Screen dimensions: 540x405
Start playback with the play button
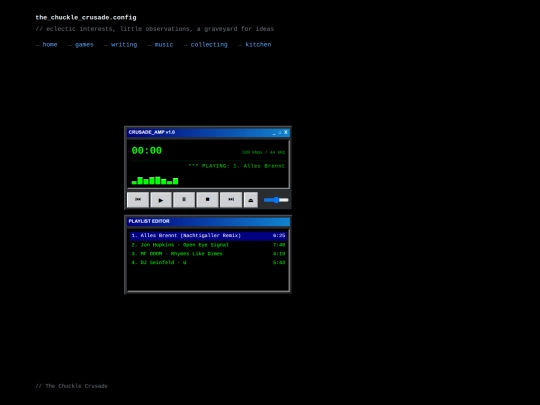click(161, 200)
